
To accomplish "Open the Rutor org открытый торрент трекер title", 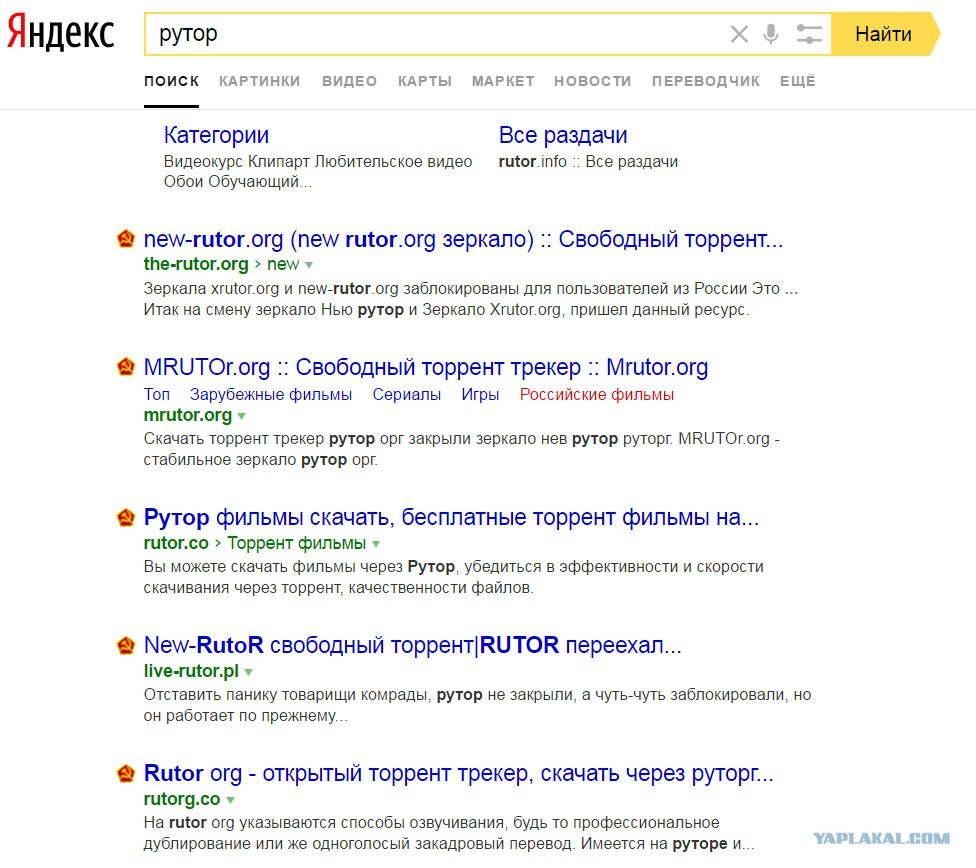I will point(459,773).
